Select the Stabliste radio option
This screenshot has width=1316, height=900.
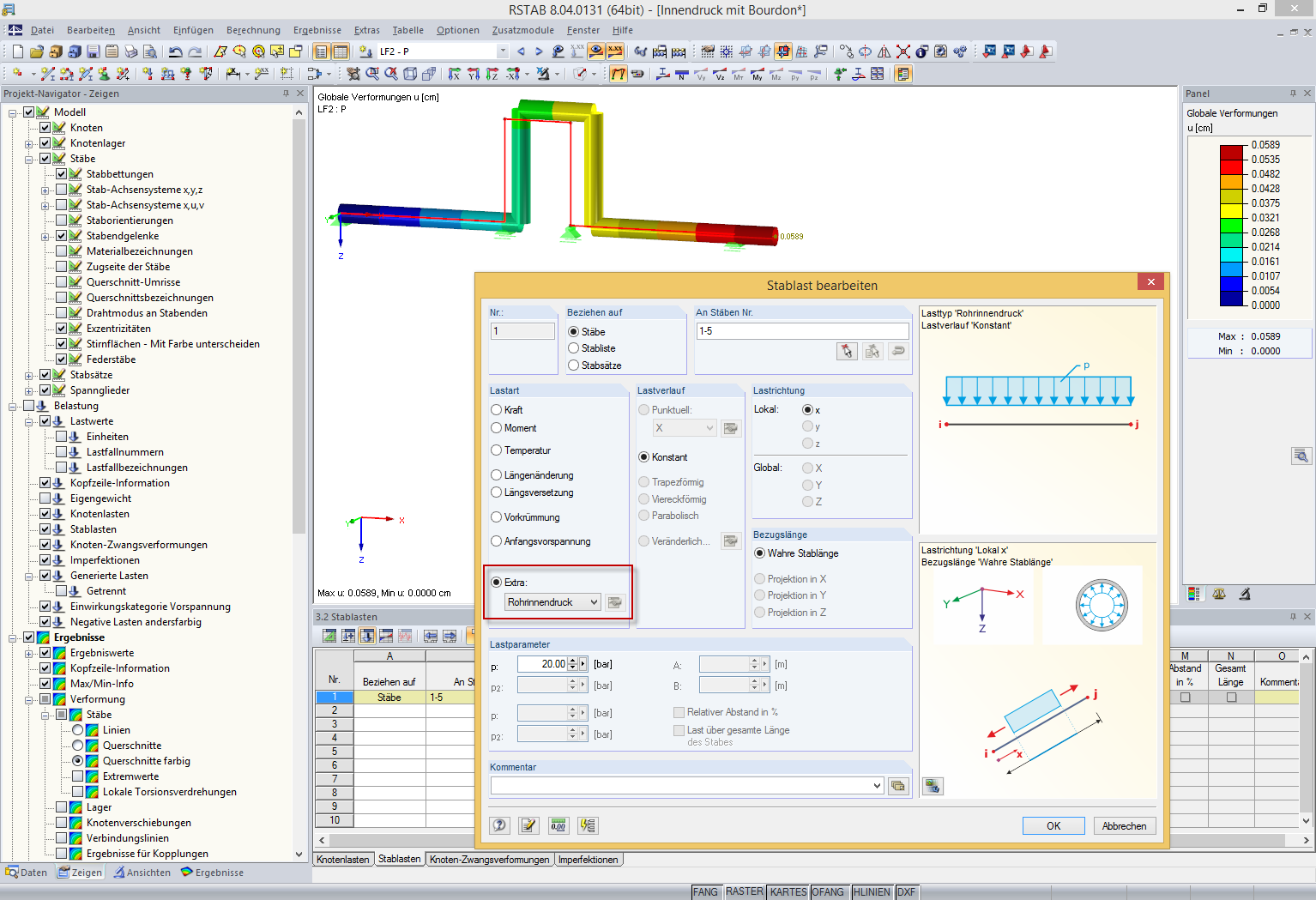click(574, 348)
